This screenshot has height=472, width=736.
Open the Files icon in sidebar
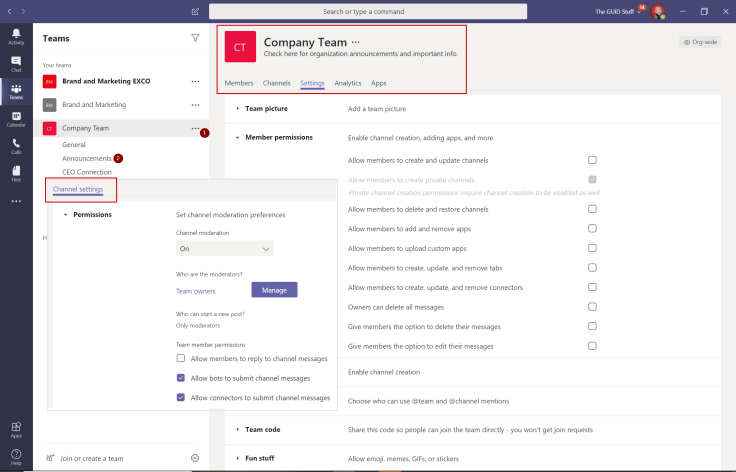[x=16, y=173]
